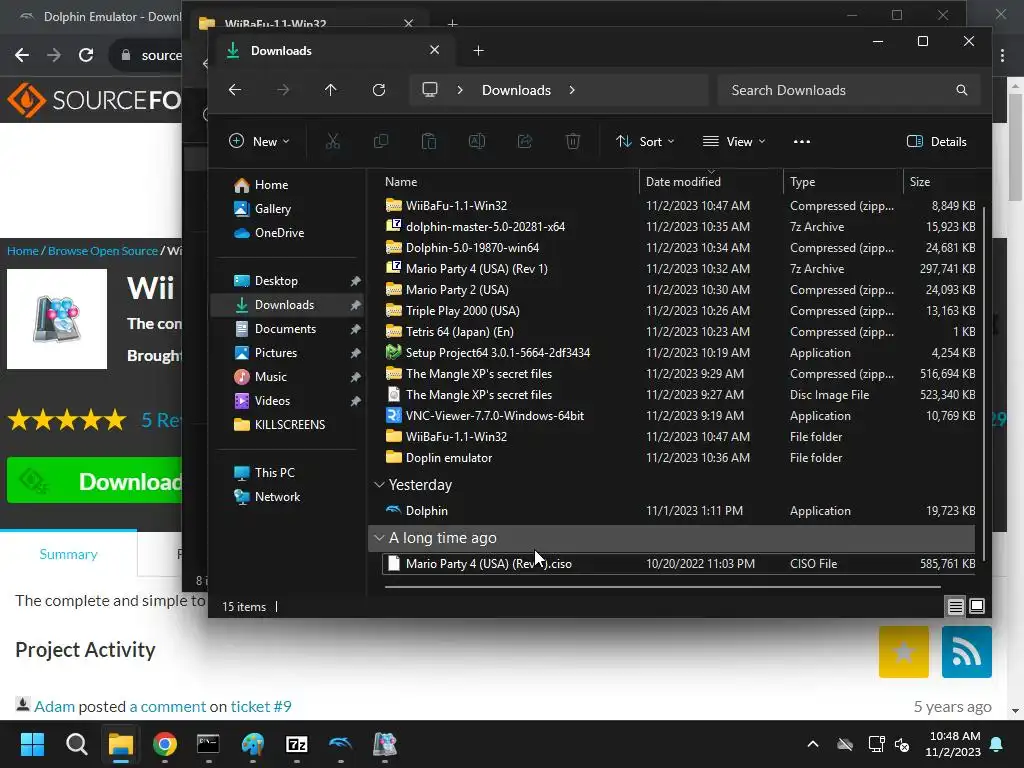
Task: Open the Windows Start menu
Action: pos(32,744)
